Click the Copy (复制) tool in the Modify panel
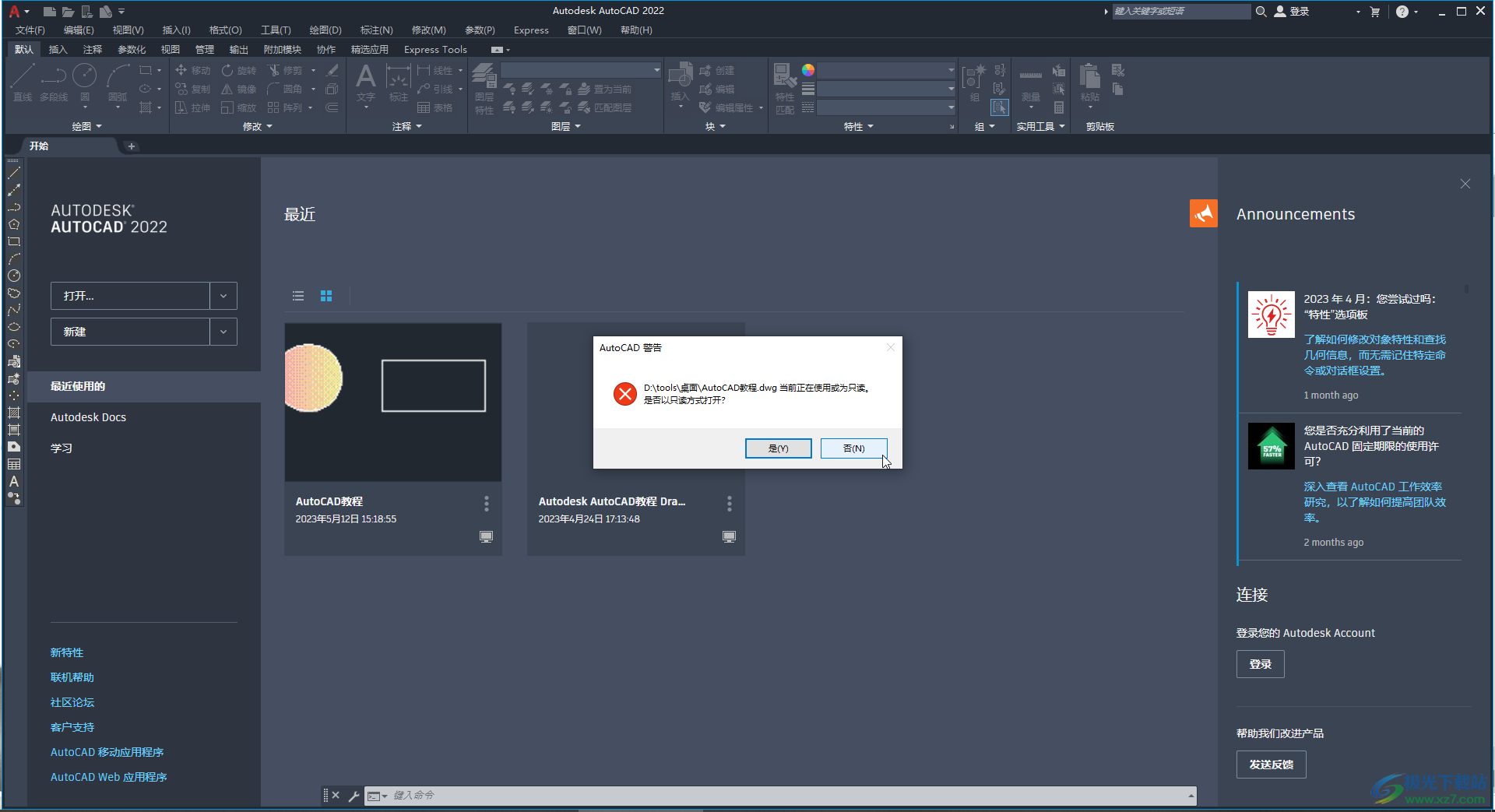Image resolution: width=1495 pixels, height=812 pixels. [192, 89]
